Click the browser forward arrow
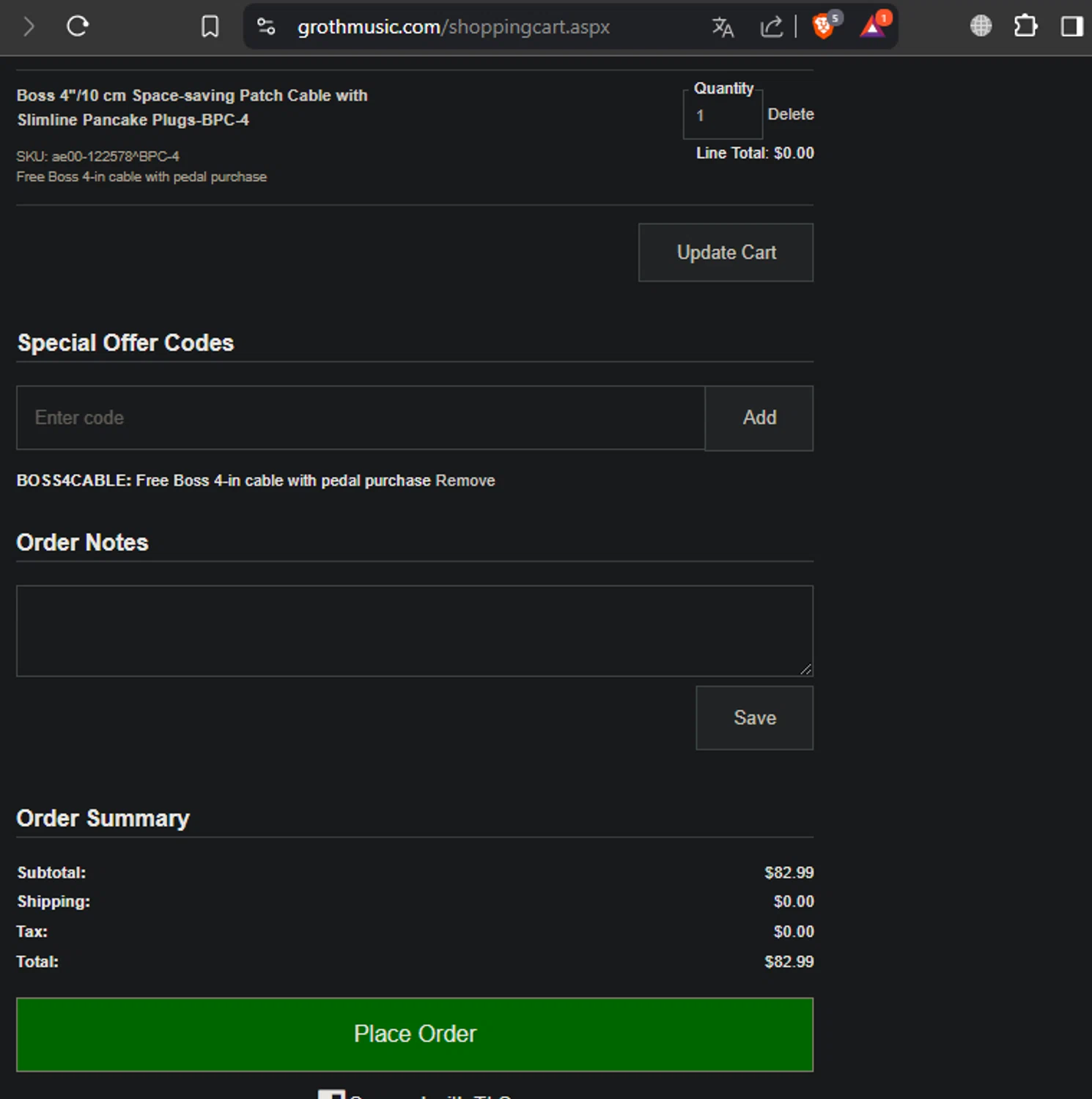This screenshot has height=1099, width=1092. (29, 27)
